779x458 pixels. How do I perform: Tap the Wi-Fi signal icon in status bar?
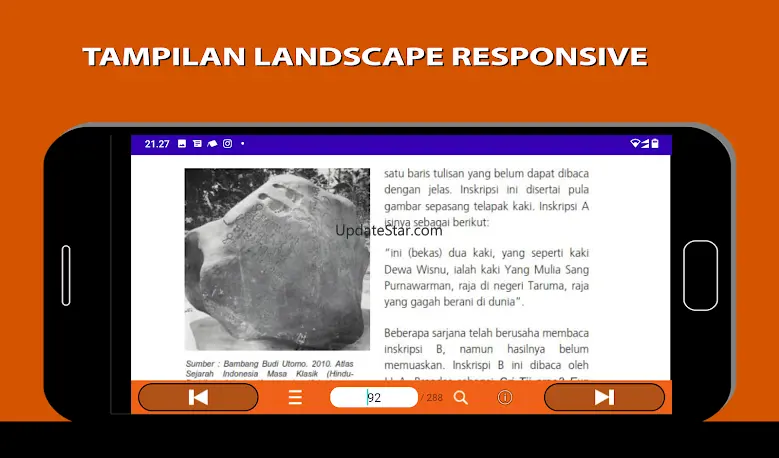[634, 144]
